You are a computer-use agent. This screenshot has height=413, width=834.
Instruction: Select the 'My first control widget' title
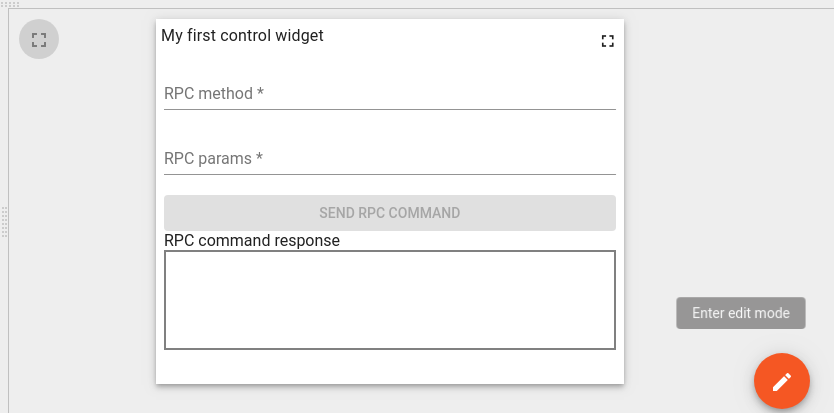pos(242,36)
